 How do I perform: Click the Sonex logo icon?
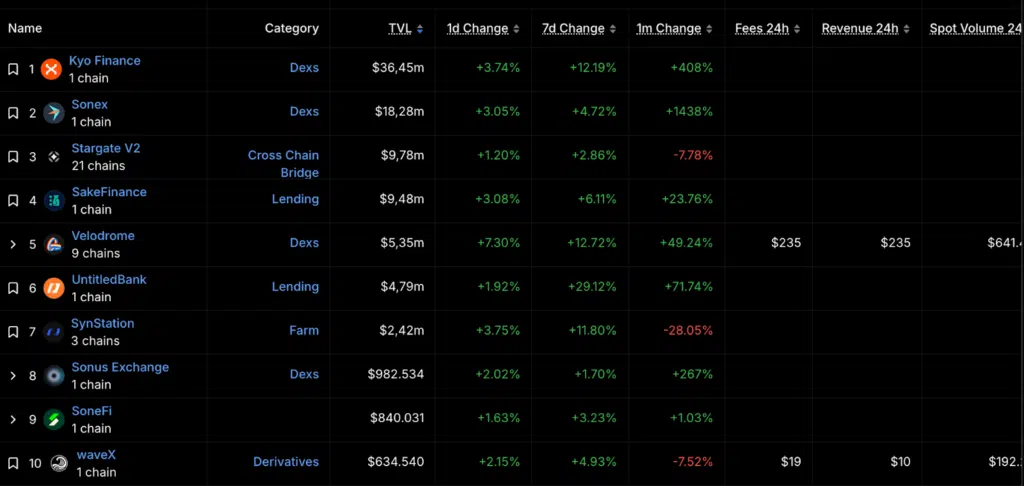54,113
